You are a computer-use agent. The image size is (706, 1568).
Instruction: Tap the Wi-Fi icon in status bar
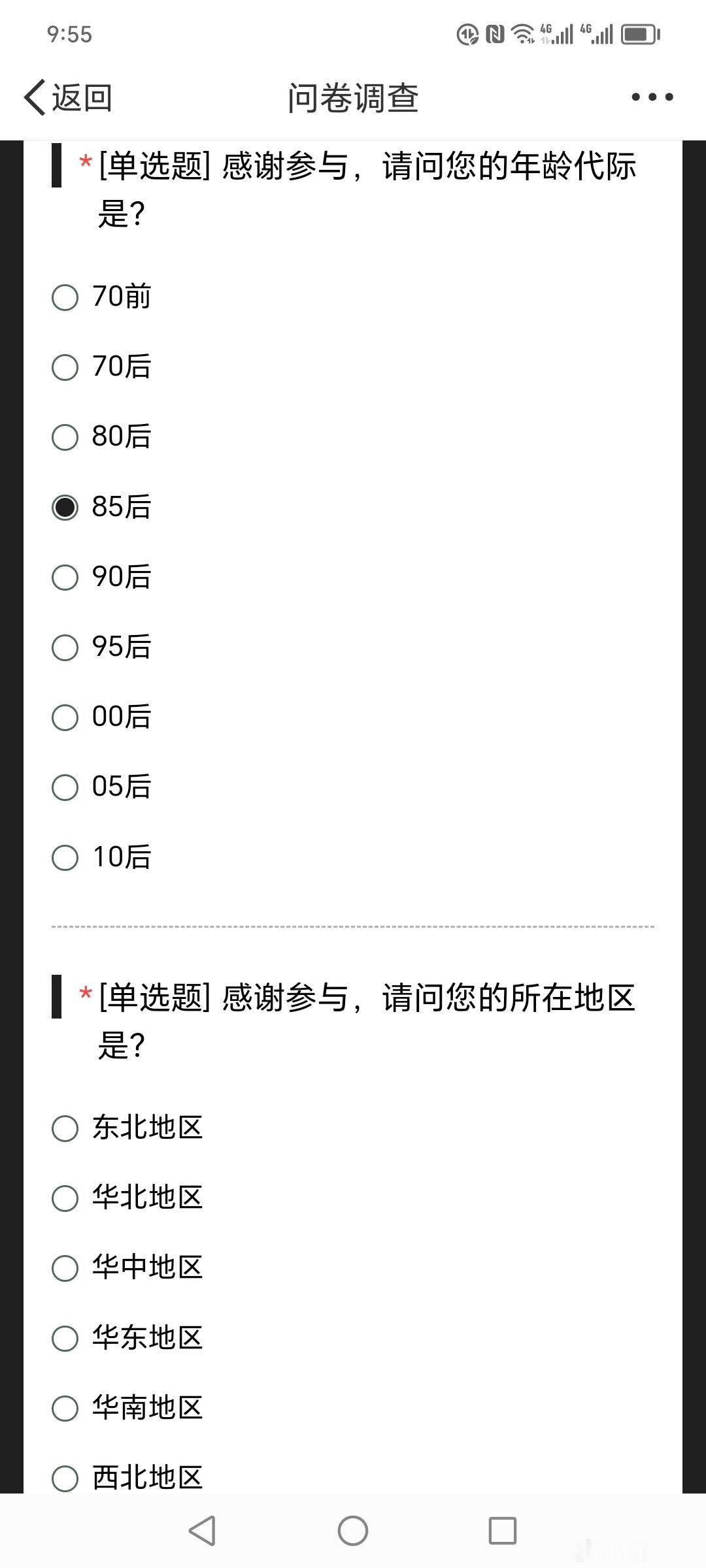(523, 34)
